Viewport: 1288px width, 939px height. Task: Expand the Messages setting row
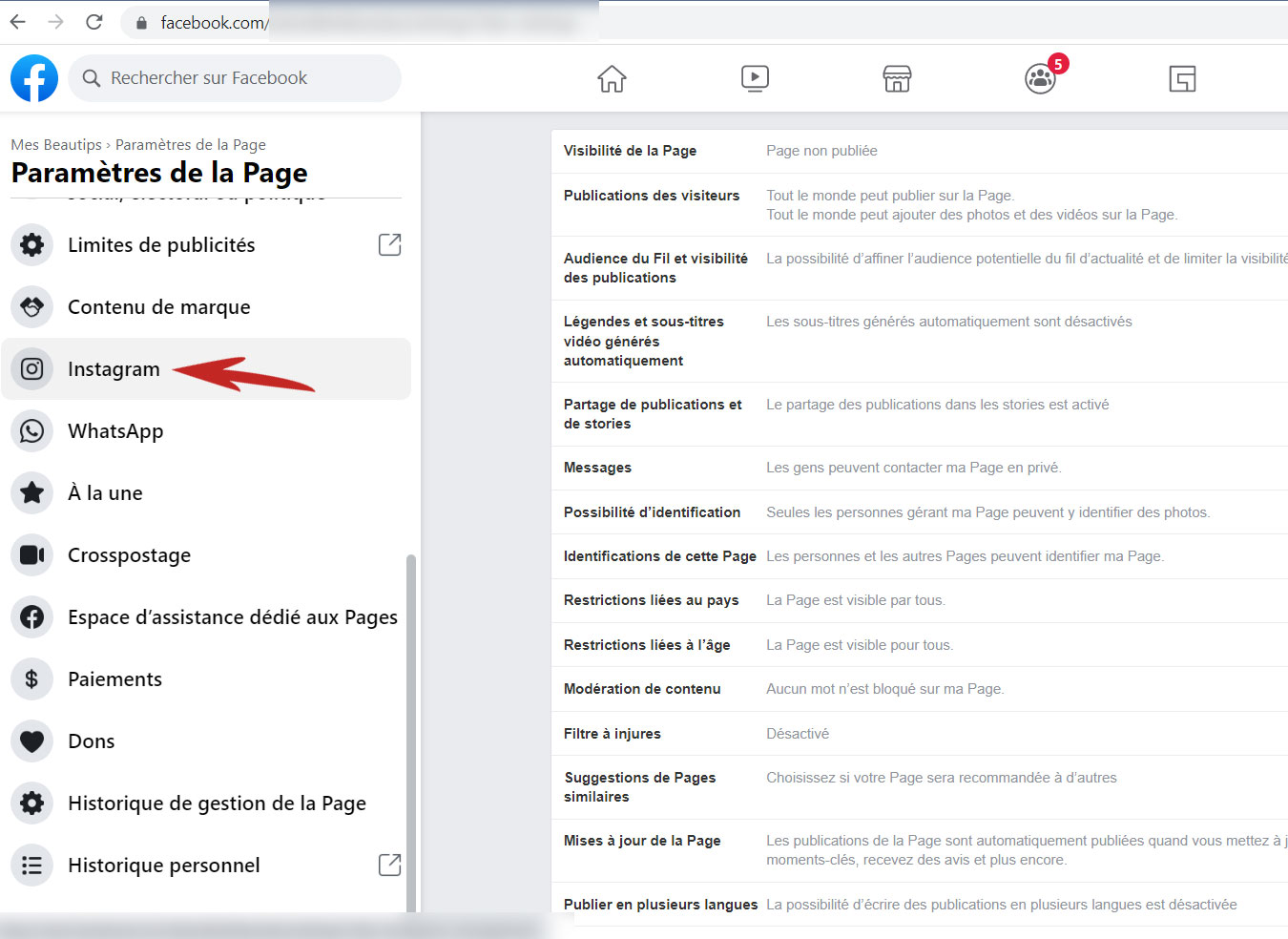[x=916, y=468]
